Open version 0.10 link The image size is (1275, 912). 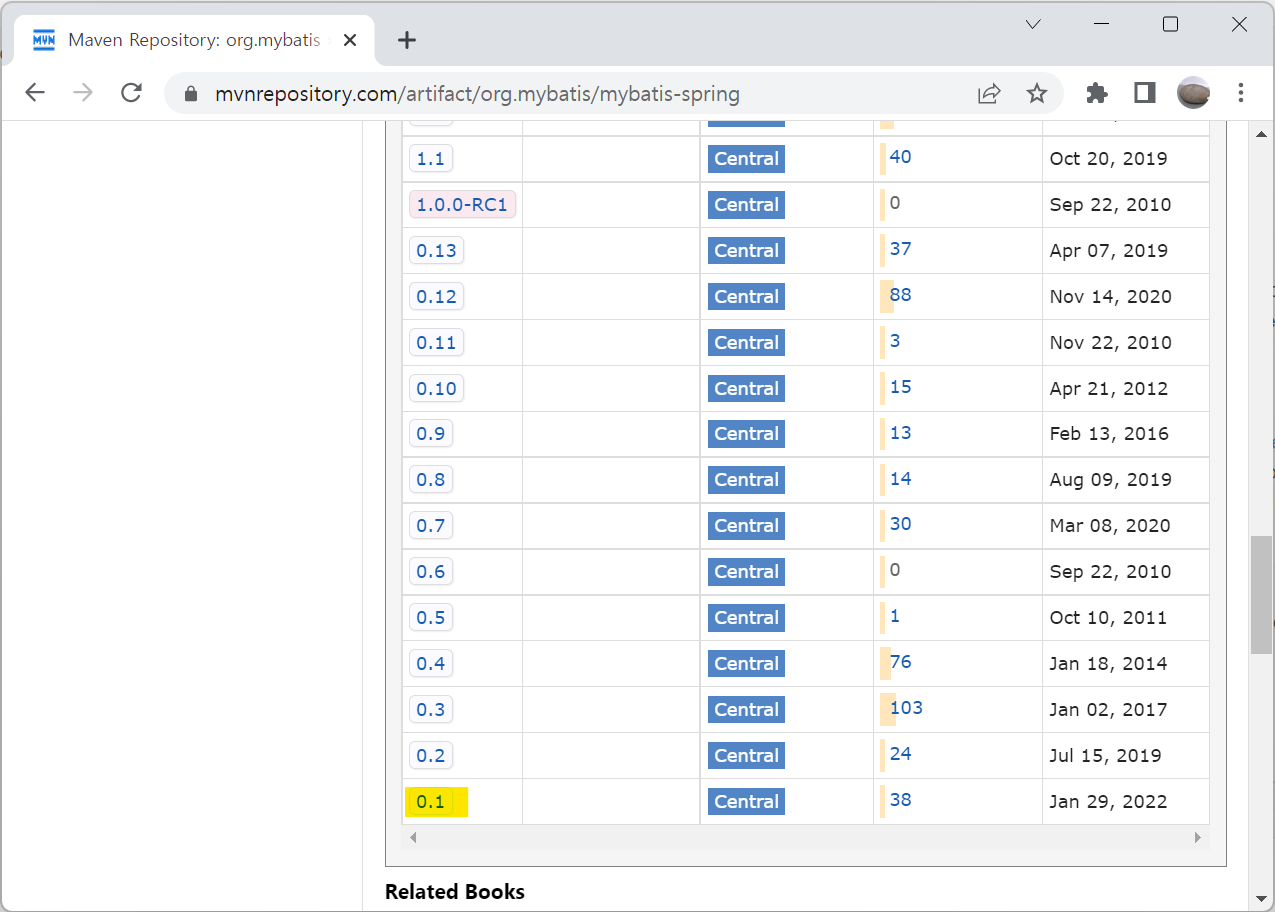pyautogui.click(x=436, y=389)
